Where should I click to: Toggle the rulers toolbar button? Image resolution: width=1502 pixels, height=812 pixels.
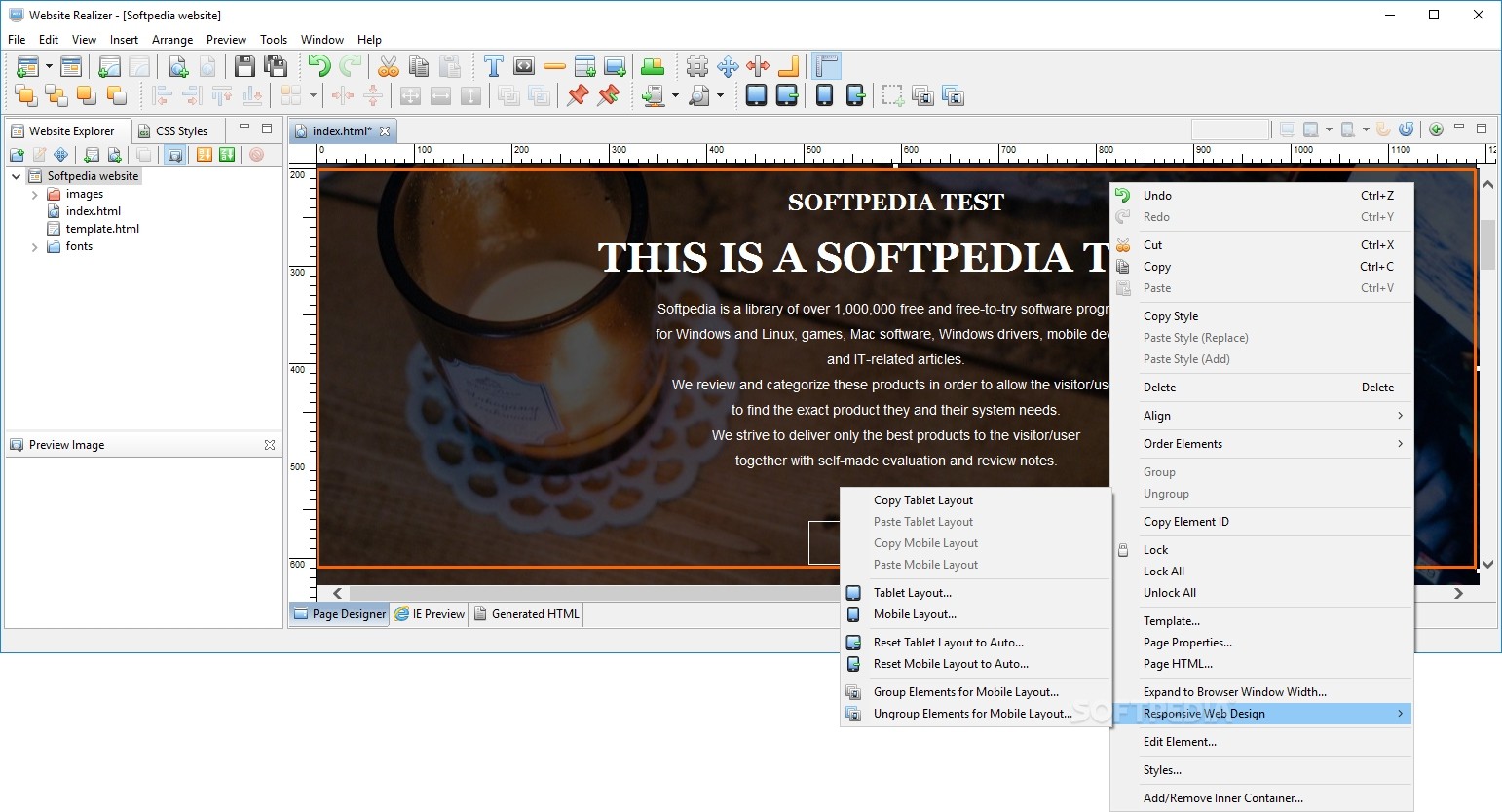tap(826, 66)
